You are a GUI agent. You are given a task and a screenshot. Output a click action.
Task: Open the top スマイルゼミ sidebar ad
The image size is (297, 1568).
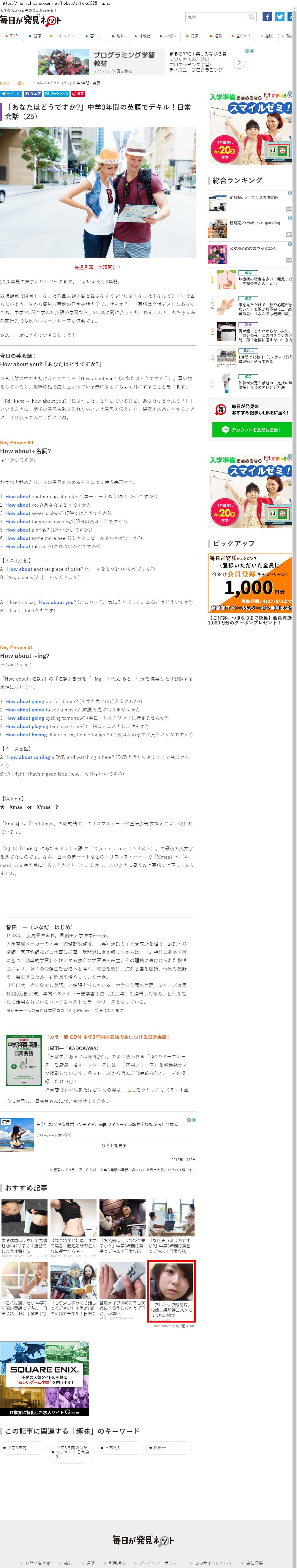(x=249, y=128)
